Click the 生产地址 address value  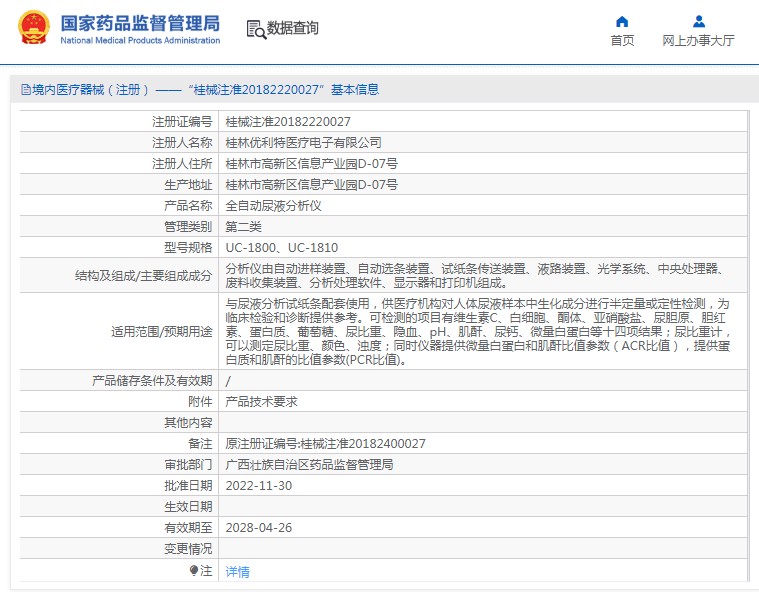(x=312, y=184)
